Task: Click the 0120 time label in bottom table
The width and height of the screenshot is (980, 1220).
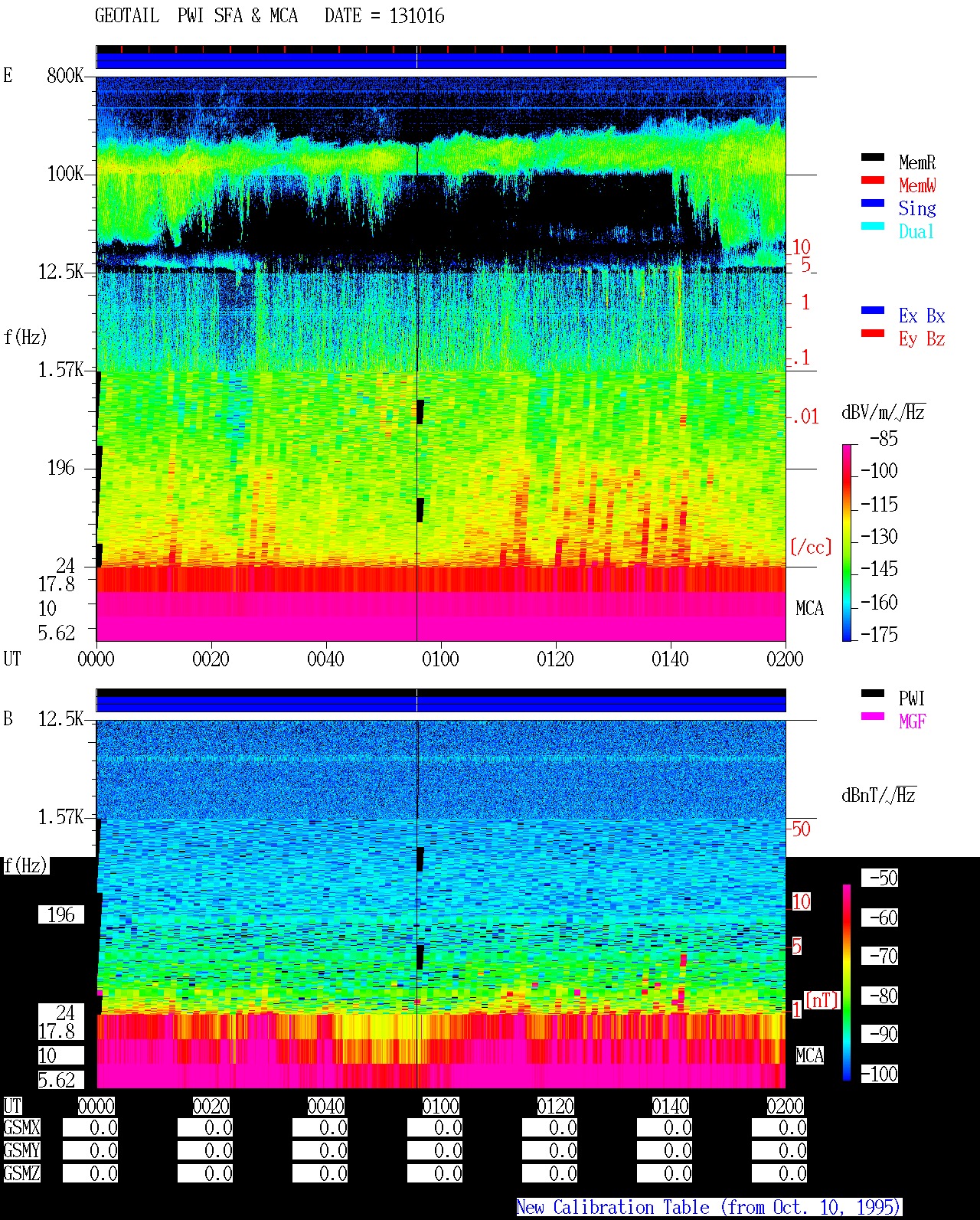Action: (x=556, y=1106)
